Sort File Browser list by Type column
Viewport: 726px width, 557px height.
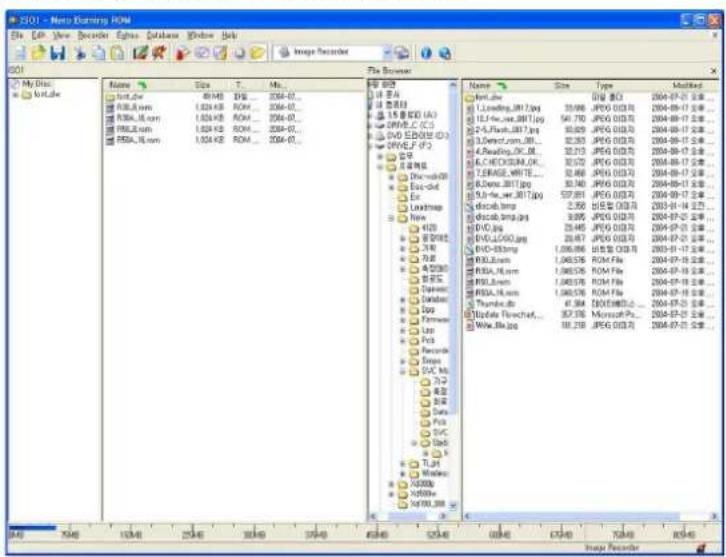pyautogui.click(x=604, y=86)
